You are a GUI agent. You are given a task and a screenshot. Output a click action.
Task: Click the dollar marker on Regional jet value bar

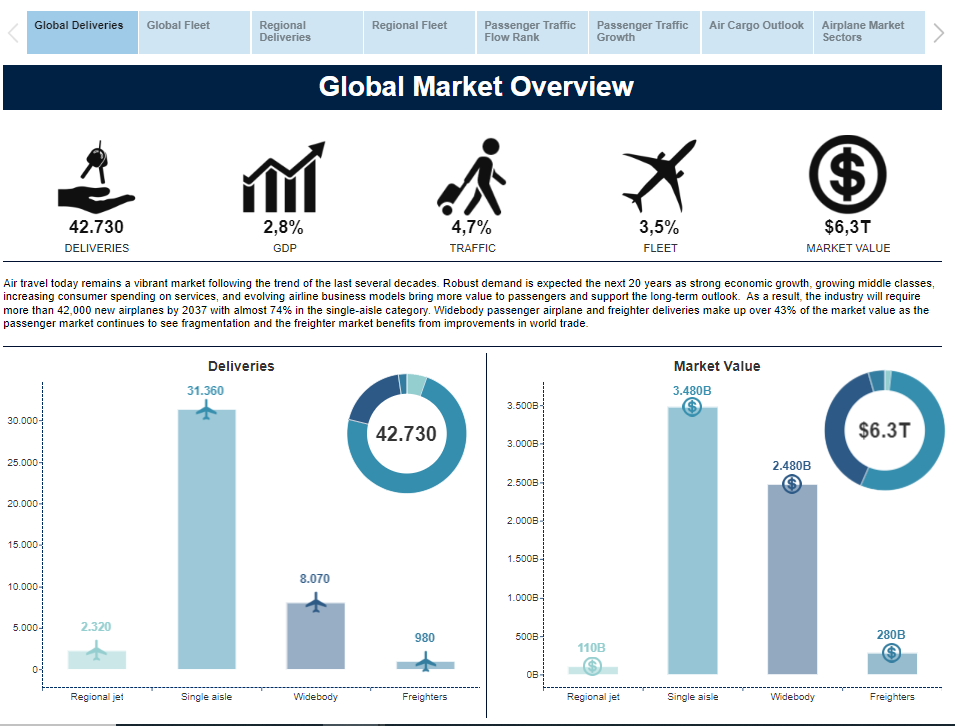tap(592, 666)
